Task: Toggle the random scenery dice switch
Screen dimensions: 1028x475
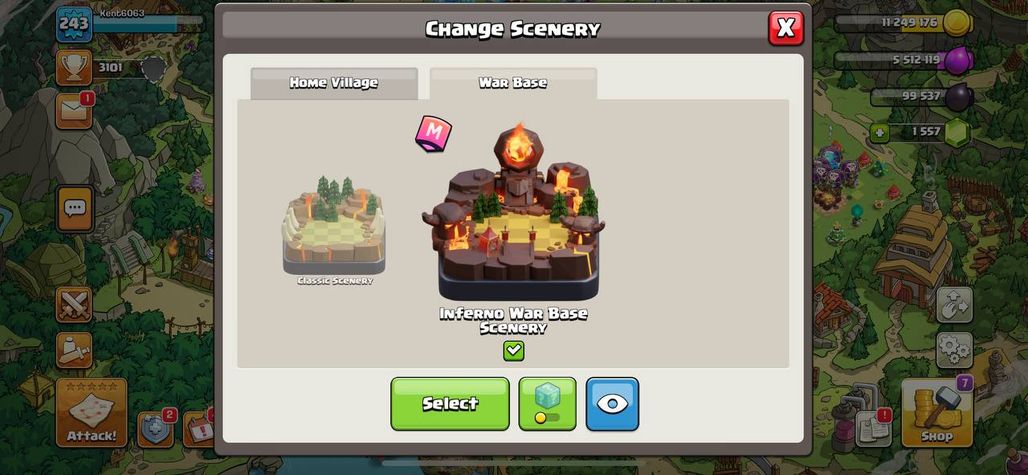Action: 547,404
